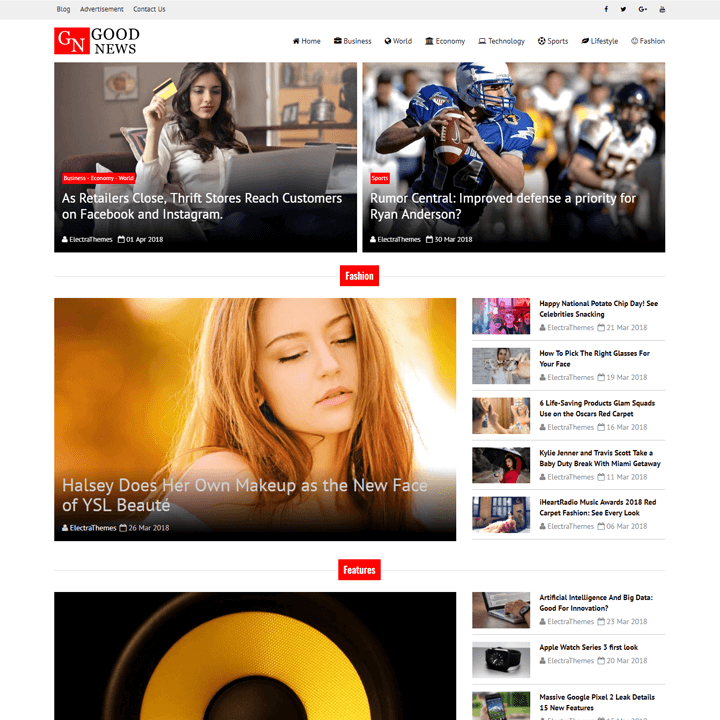Open the Contact Us link
The height and width of the screenshot is (720, 720).
pyautogui.click(x=149, y=9)
